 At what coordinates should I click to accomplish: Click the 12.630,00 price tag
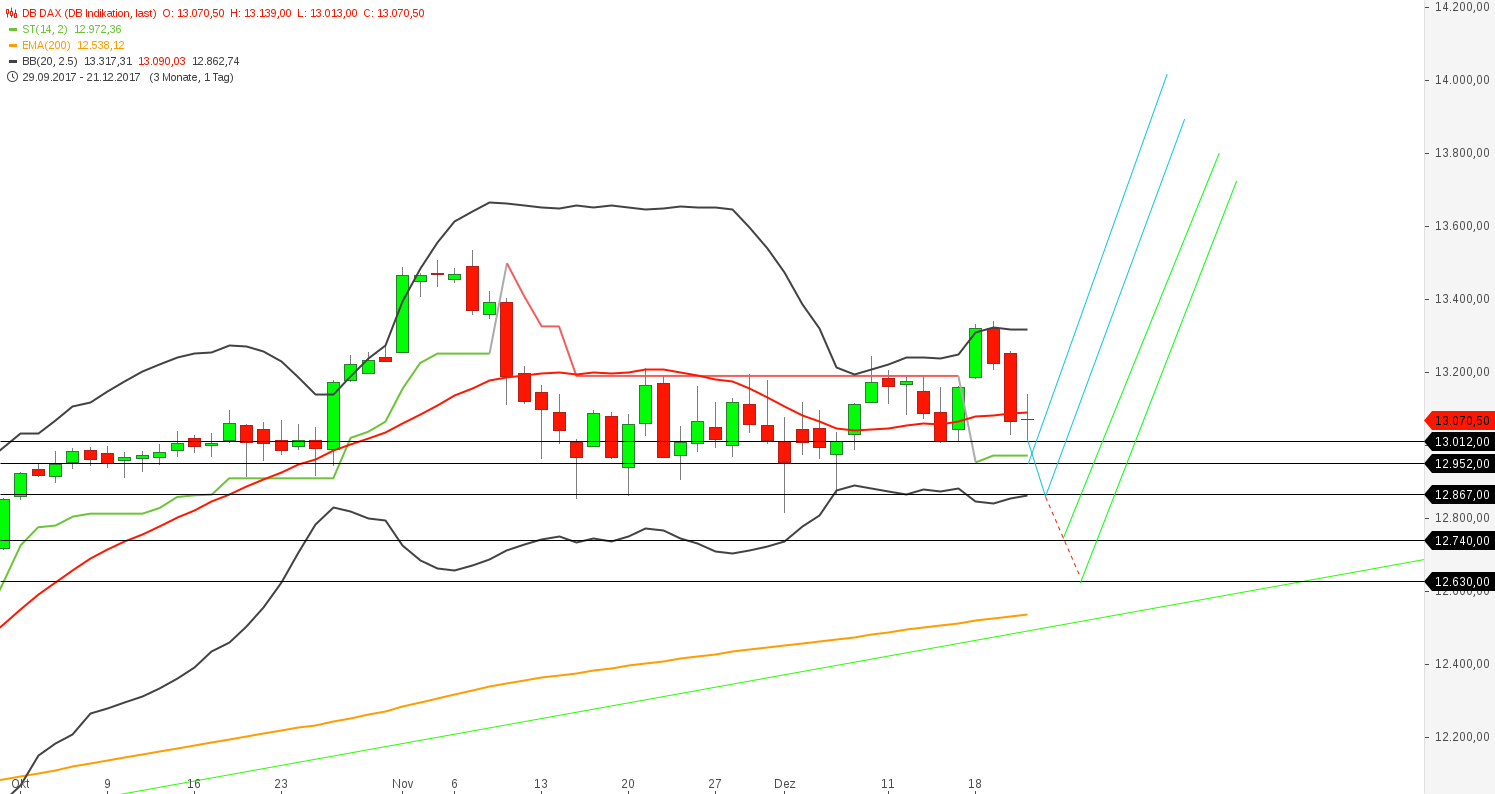point(1457,580)
